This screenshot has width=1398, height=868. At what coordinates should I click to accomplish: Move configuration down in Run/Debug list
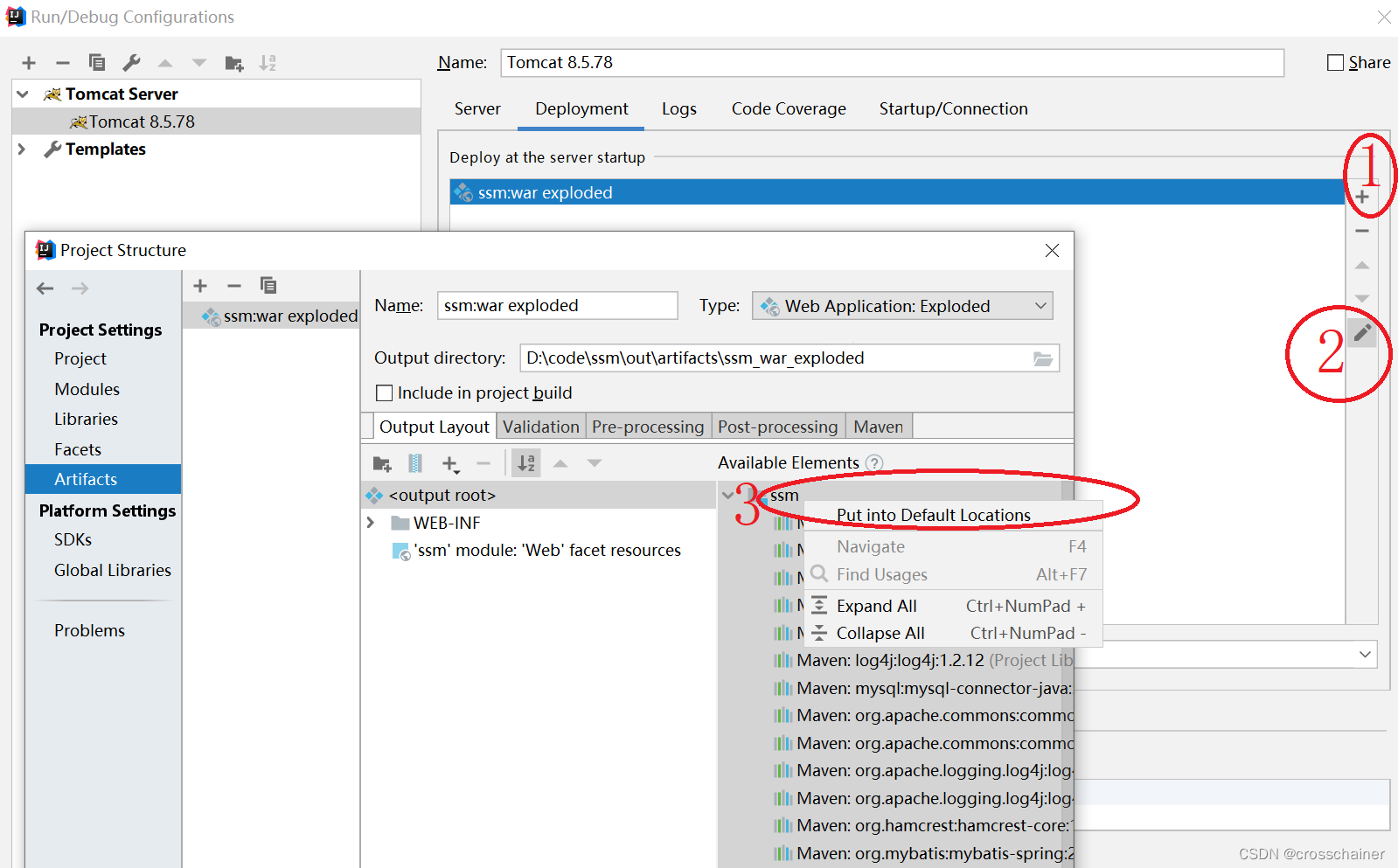(x=199, y=63)
